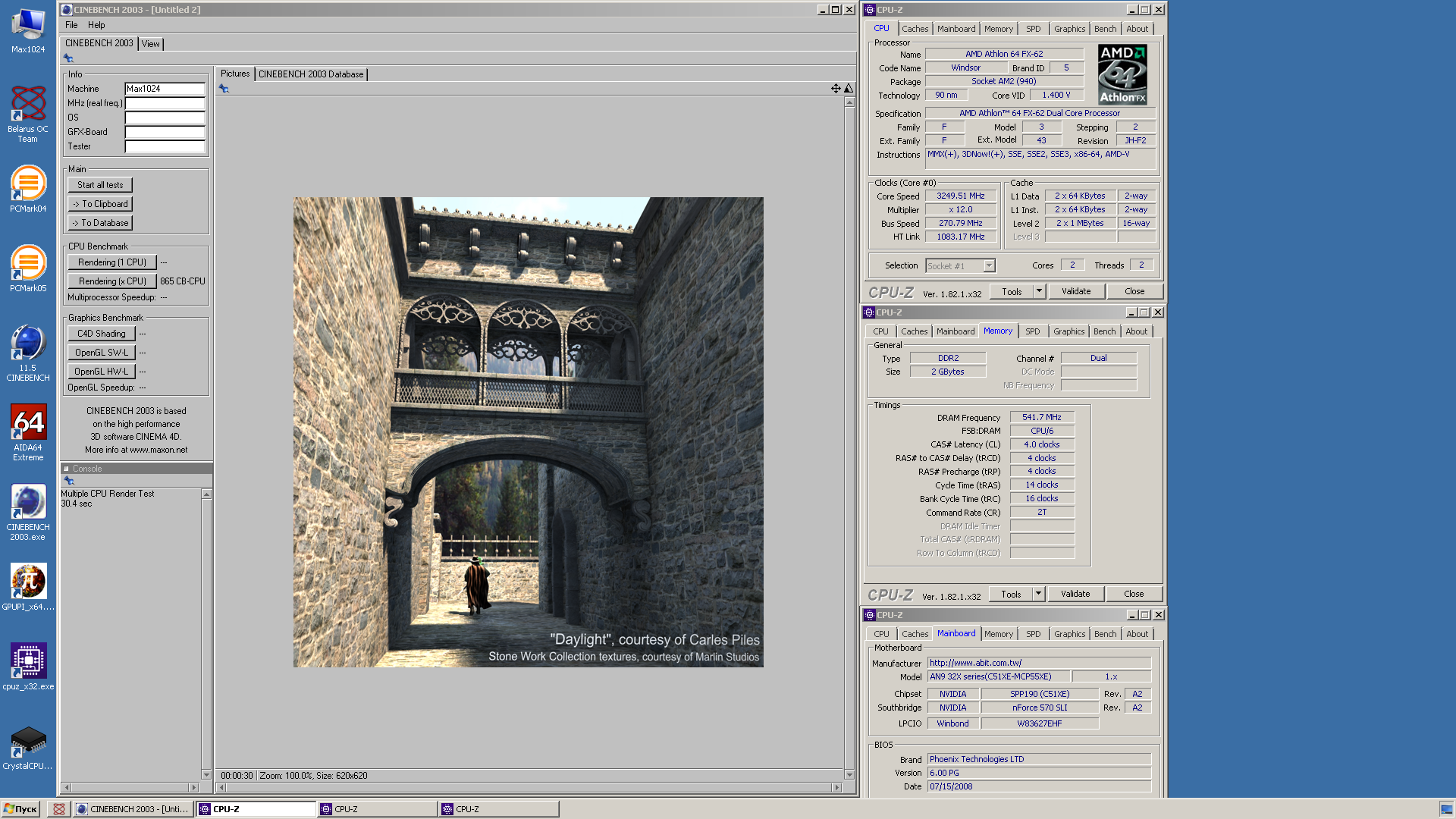1456x819 pixels.
Task: Click console panel scrollbar up arrow
Action: pyautogui.click(x=206, y=494)
